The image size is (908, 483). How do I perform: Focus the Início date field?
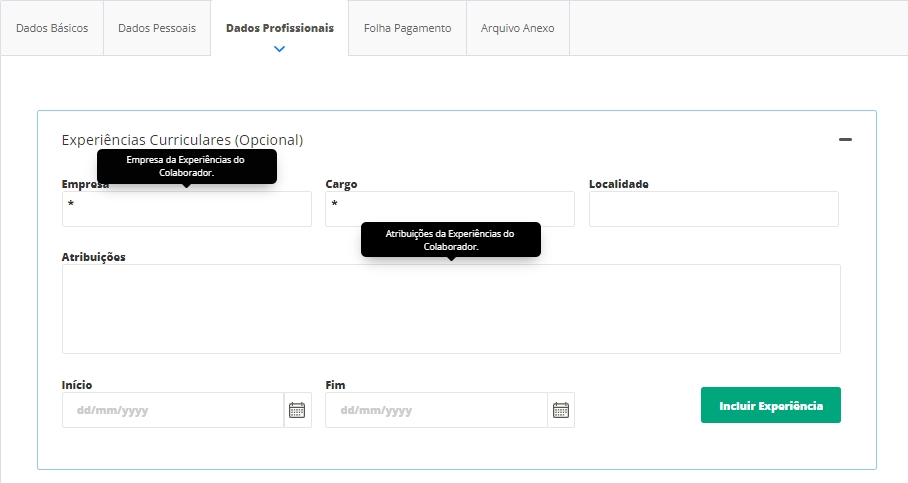pyautogui.click(x=173, y=410)
